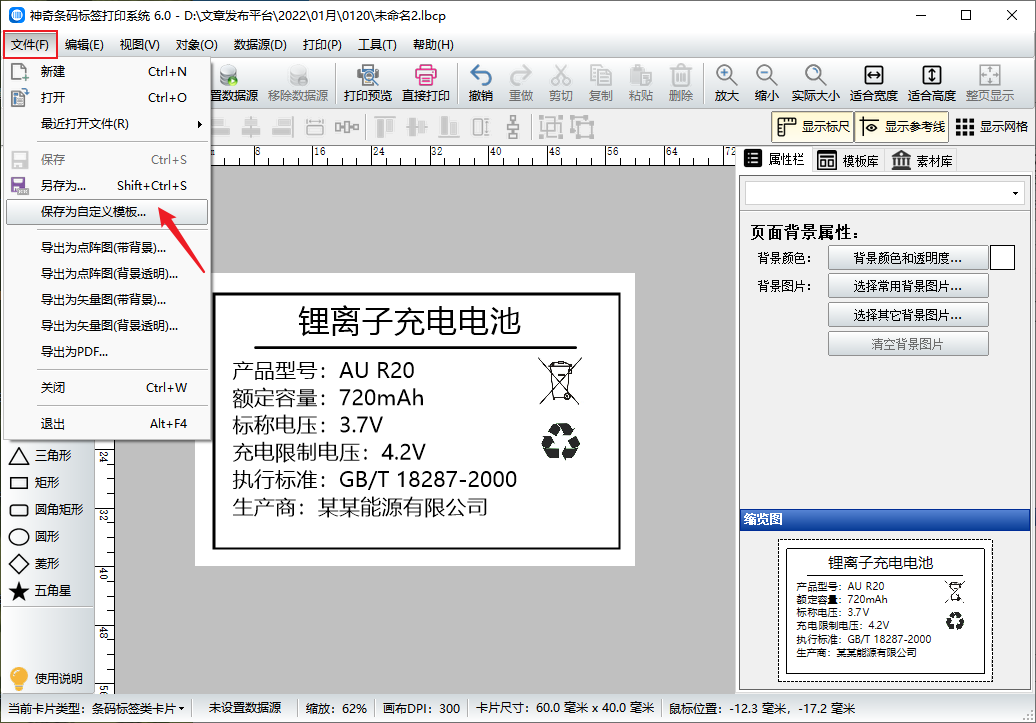Click 未设置数据源 in the status bar

click(x=244, y=708)
